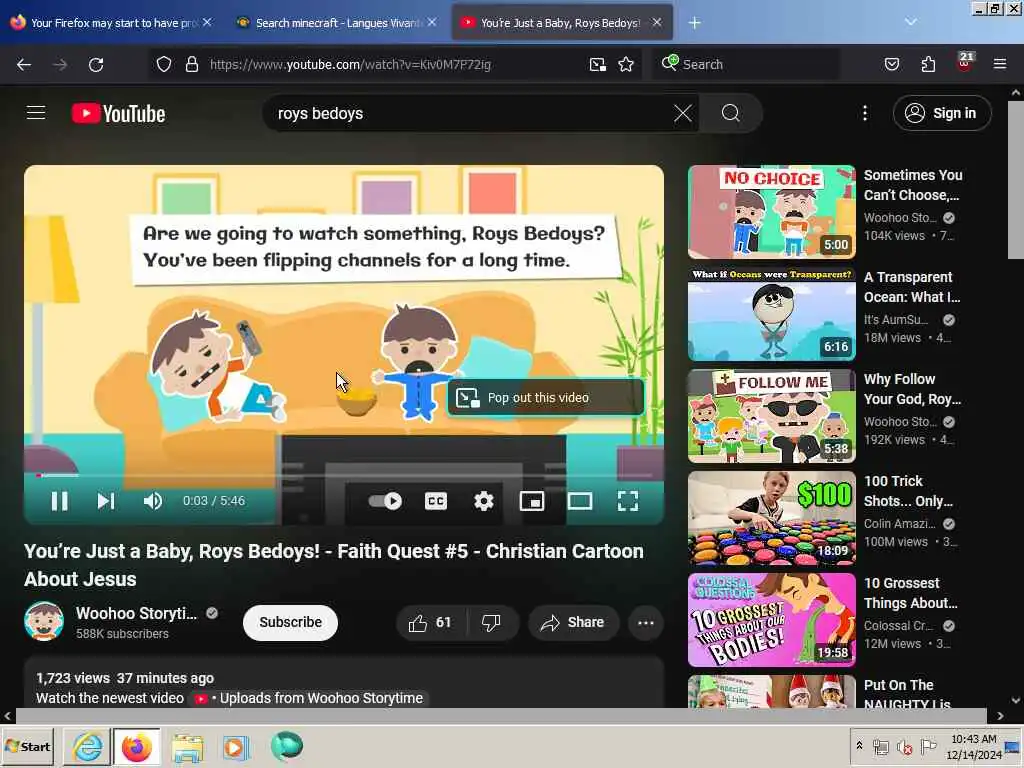Mute the video volume
The image size is (1024, 768).
[x=153, y=501]
